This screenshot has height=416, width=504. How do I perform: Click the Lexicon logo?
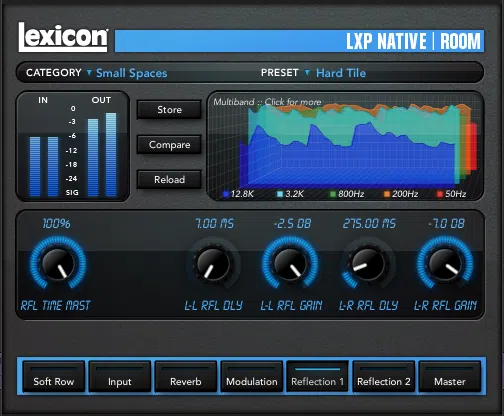coord(63,37)
